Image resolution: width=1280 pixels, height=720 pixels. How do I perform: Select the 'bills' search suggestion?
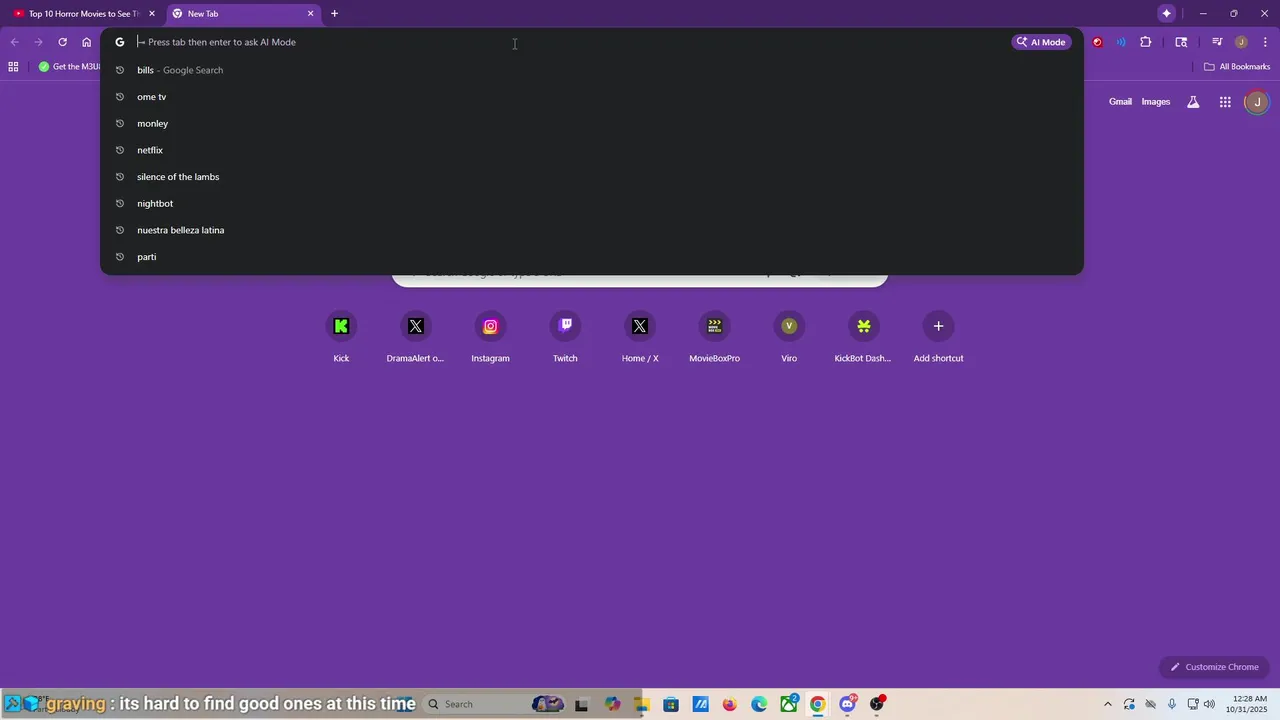click(592, 70)
